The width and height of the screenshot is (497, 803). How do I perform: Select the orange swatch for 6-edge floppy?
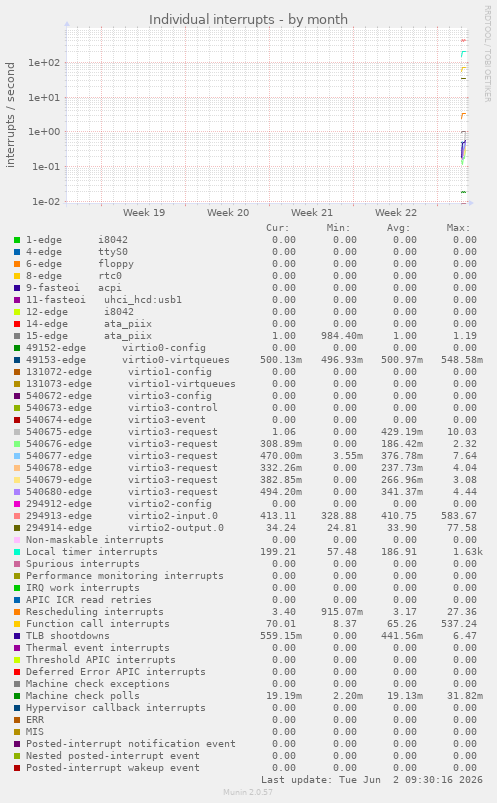[x=17, y=264]
